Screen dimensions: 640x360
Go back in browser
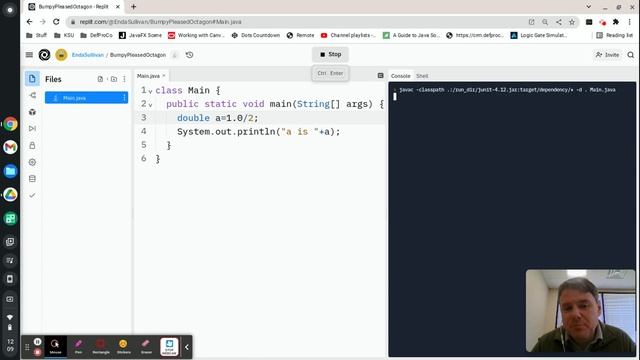(x=29, y=22)
